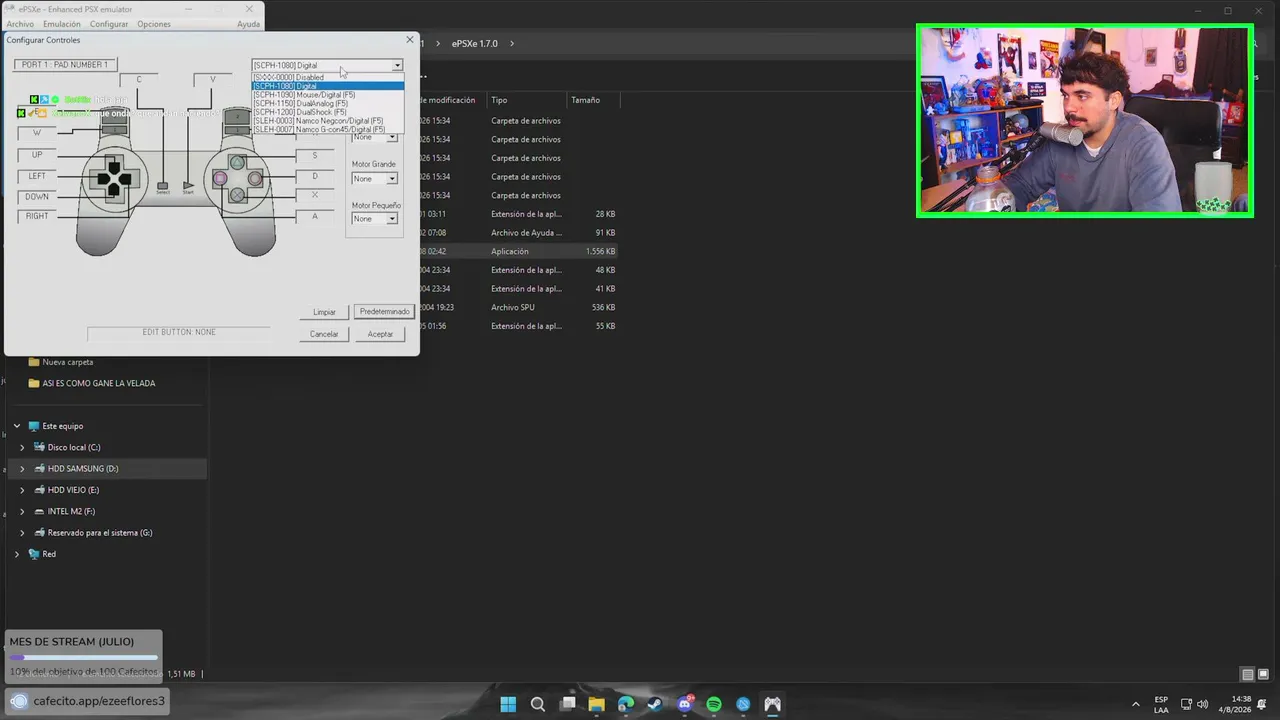Viewport: 1280px width, 720px height.
Task: Switch to details view in Explorer
Action: click(x=1247, y=675)
